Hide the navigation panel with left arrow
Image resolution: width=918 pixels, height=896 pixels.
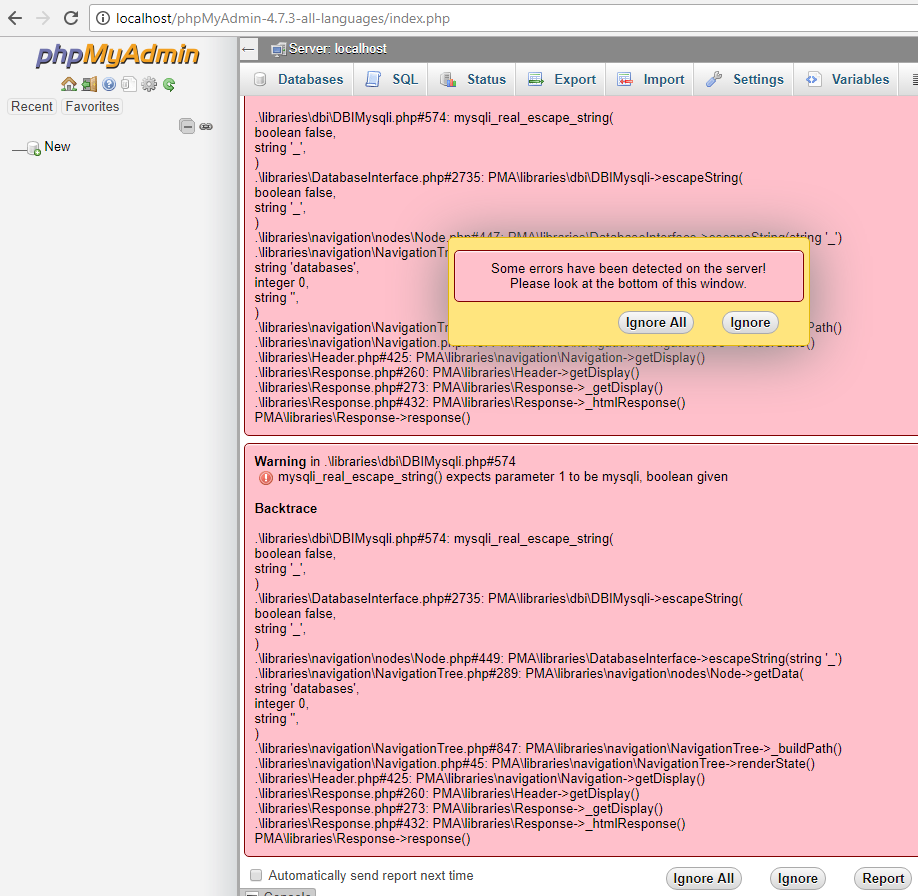[x=248, y=49]
